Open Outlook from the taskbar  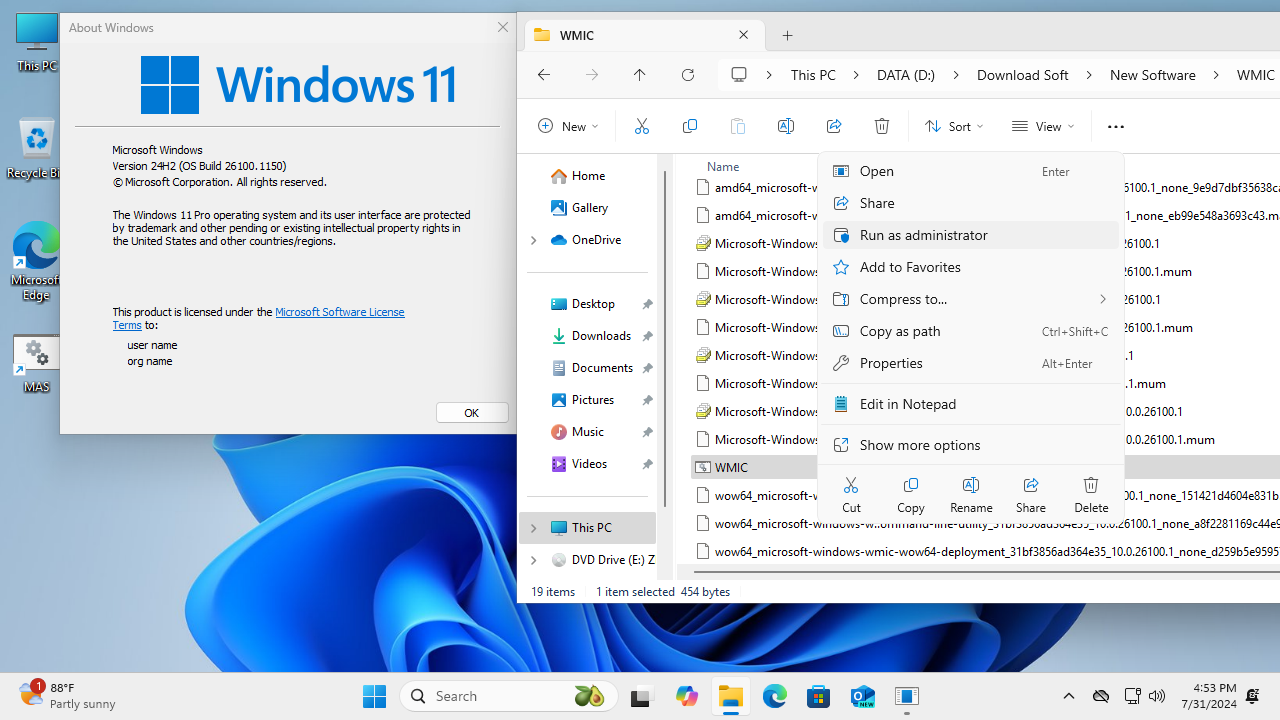click(863, 696)
